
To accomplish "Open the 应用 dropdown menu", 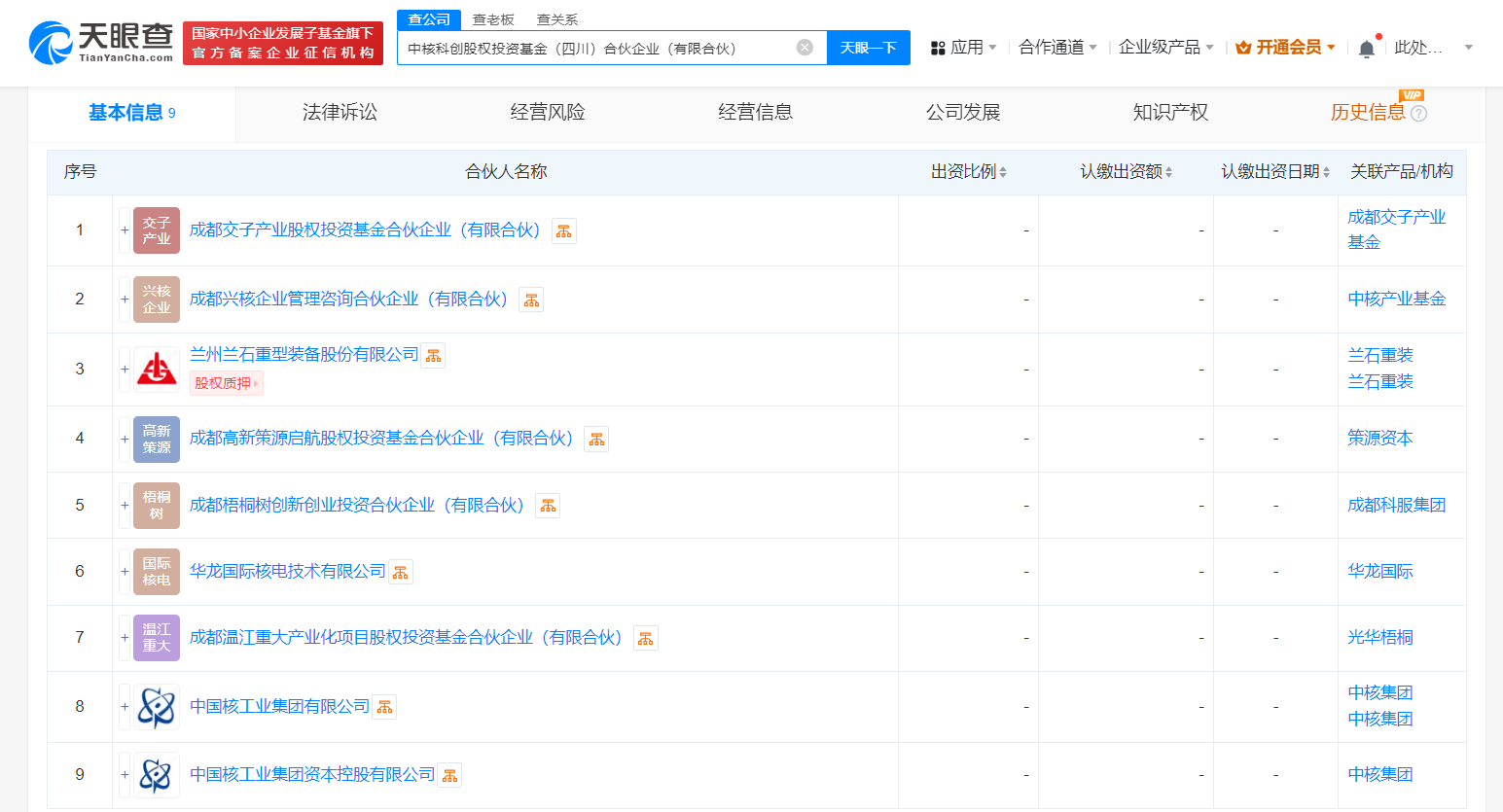I will (x=964, y=48).
